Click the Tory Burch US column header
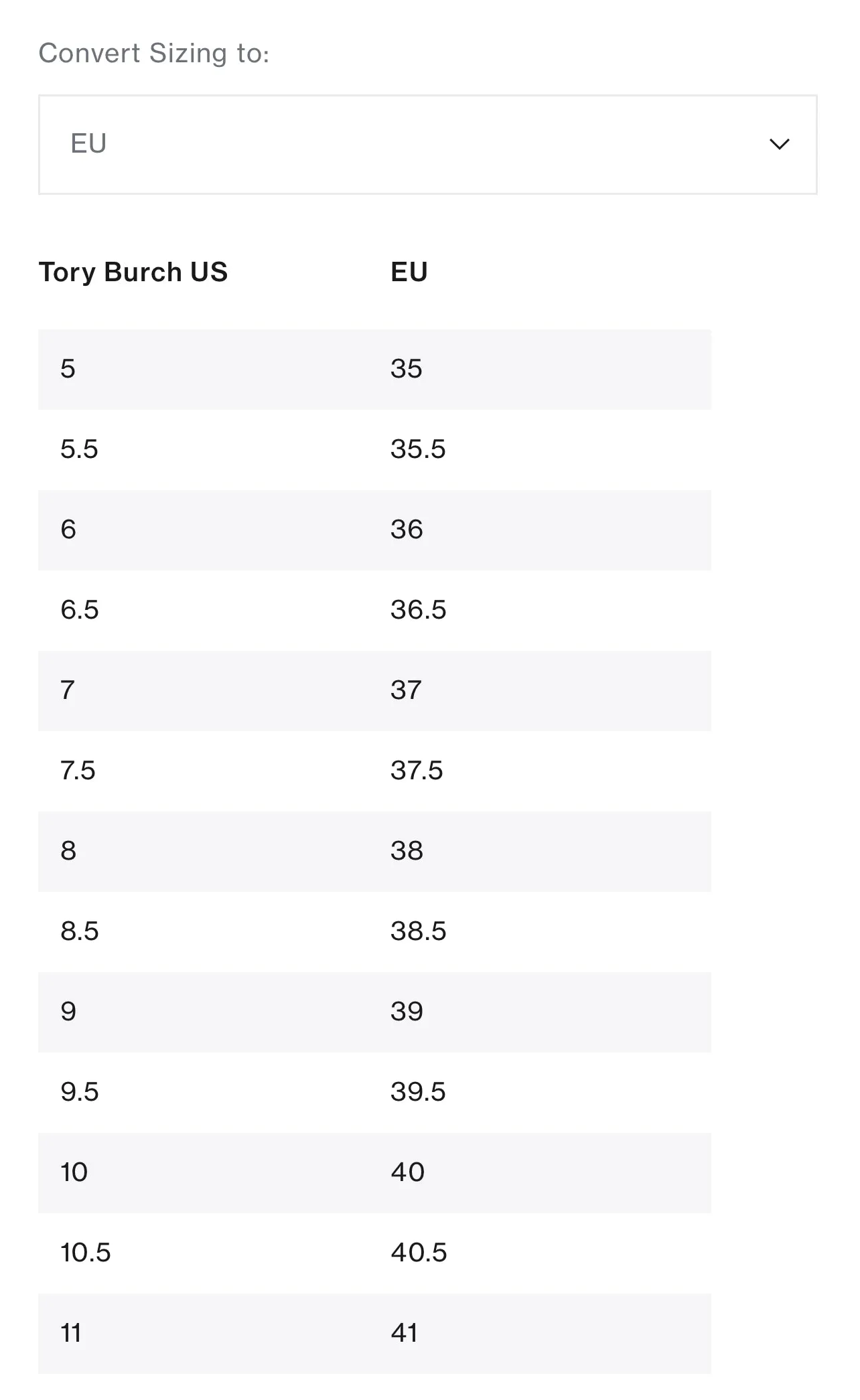 [x=133, y=272]
